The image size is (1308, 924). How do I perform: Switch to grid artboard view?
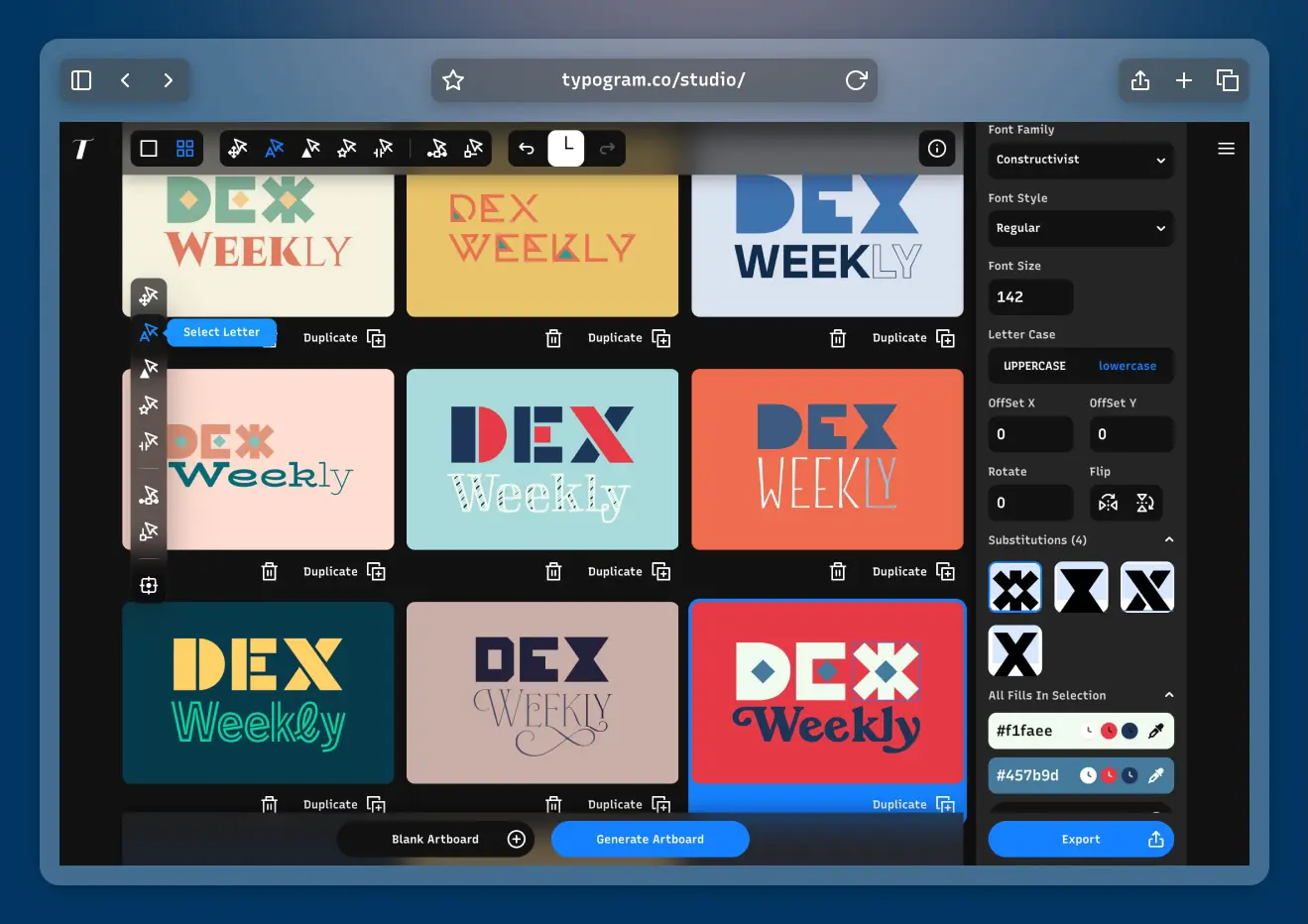coord(184,149)
